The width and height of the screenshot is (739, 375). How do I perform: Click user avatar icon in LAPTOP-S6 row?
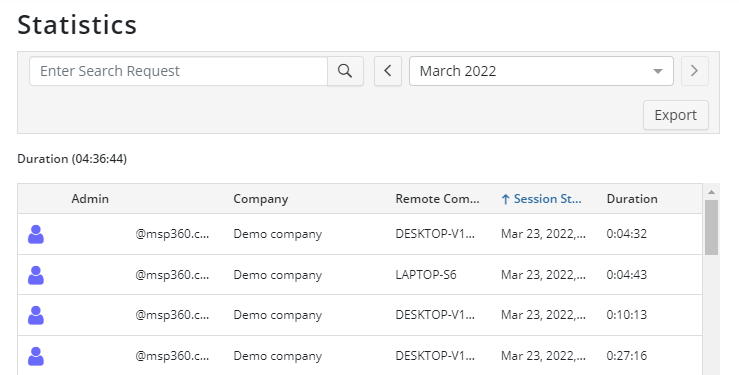(x=36, y=275)
